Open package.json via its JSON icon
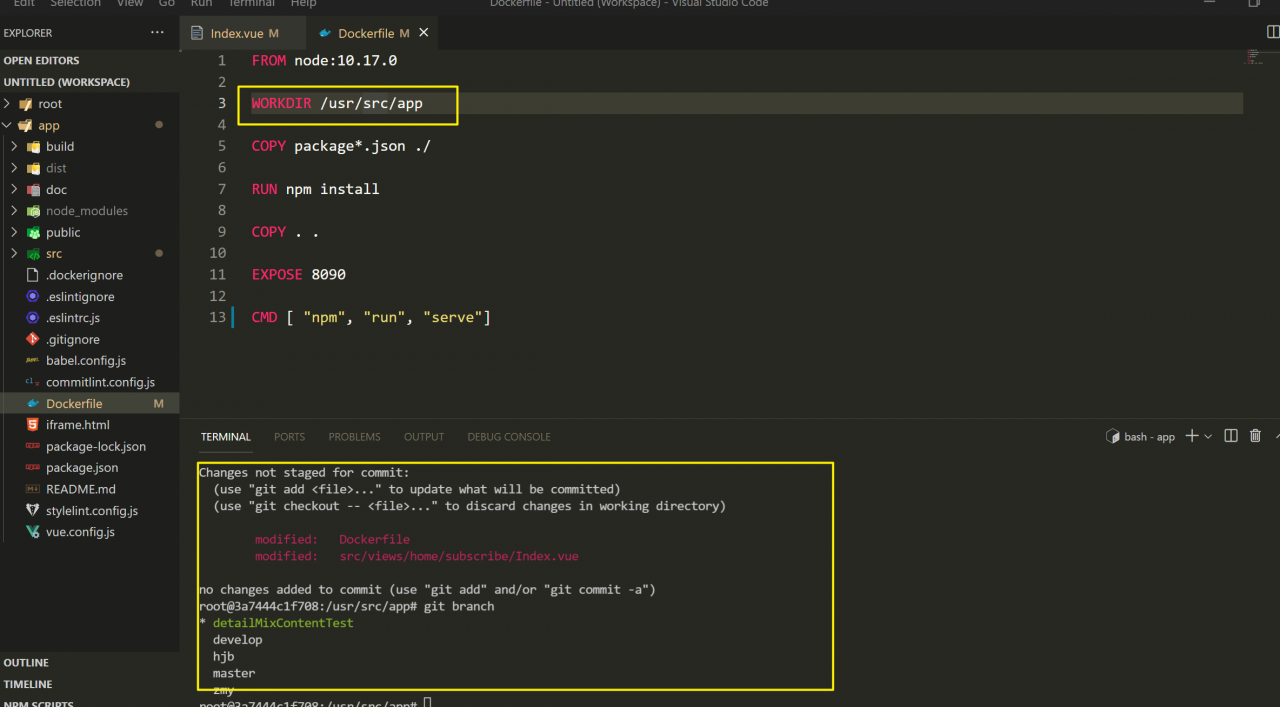 (x=33, y=468)
